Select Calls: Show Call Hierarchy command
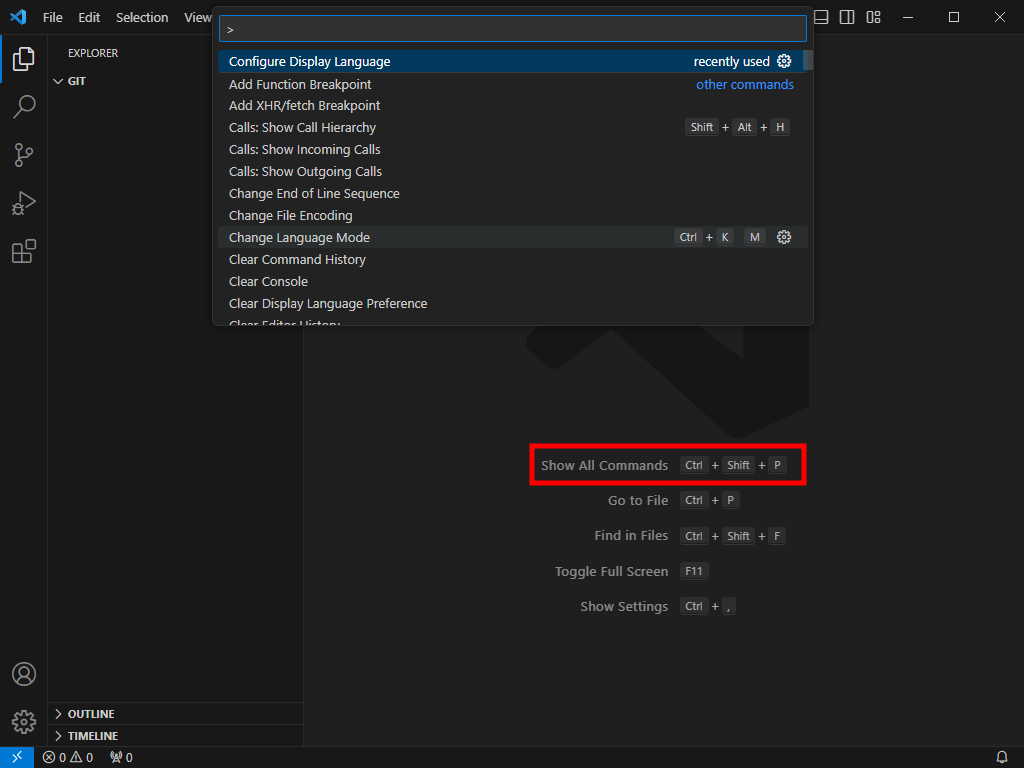Screen dimensions: 1024x768 [513, 127]
